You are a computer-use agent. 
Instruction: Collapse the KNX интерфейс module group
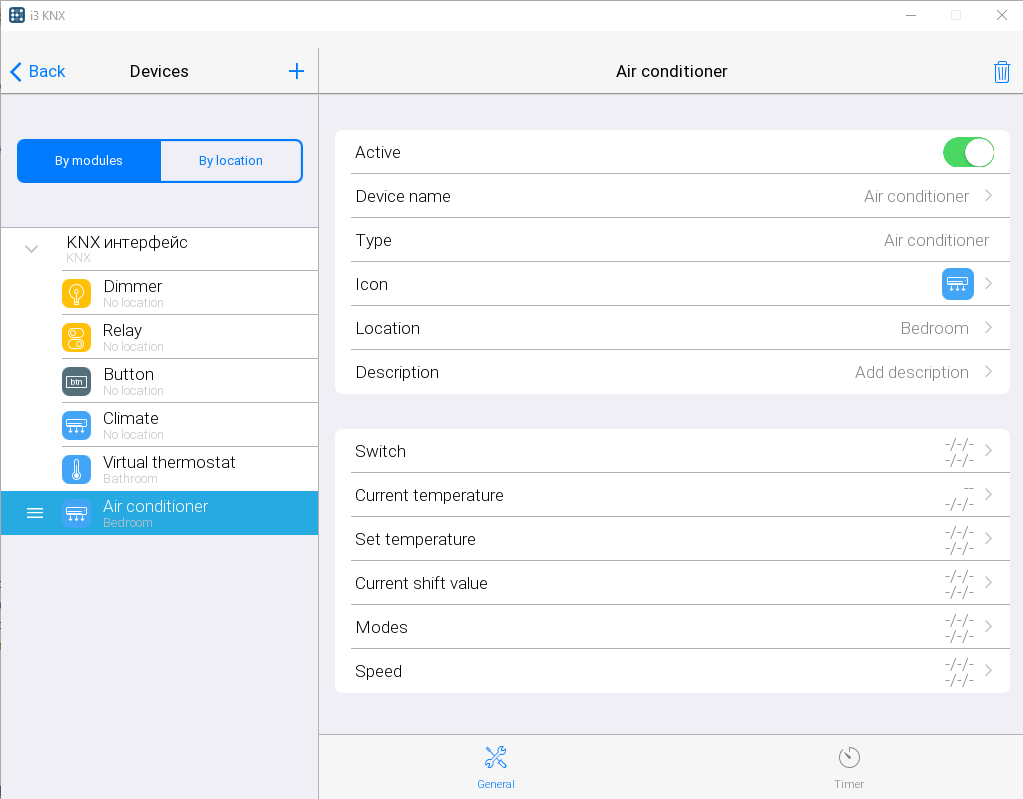click(x=32, y=249)
